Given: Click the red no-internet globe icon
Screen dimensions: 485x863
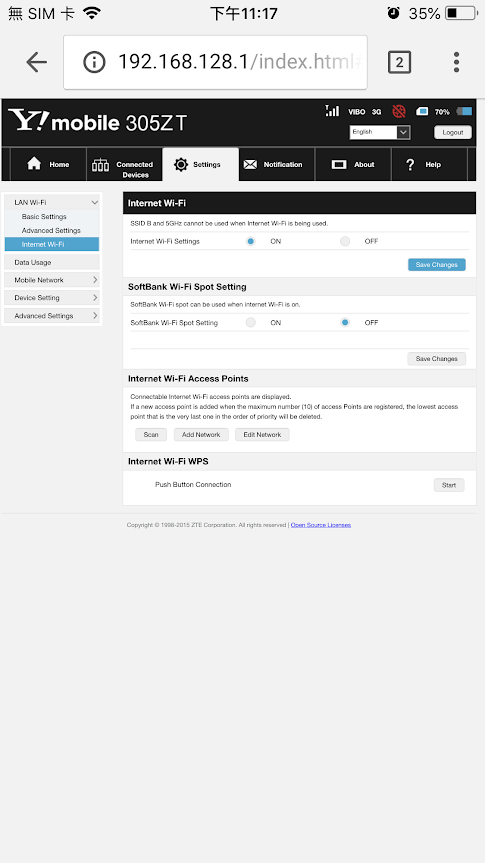Looking at the screenshot, I should [399, 111].
